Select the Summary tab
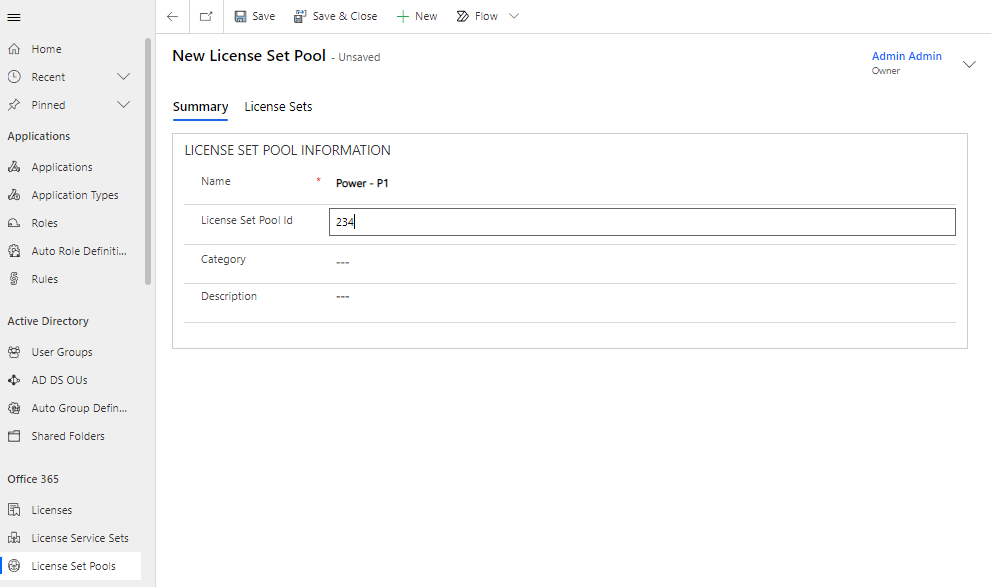Viewport: 991px width, 587px height. click(200, 107)
